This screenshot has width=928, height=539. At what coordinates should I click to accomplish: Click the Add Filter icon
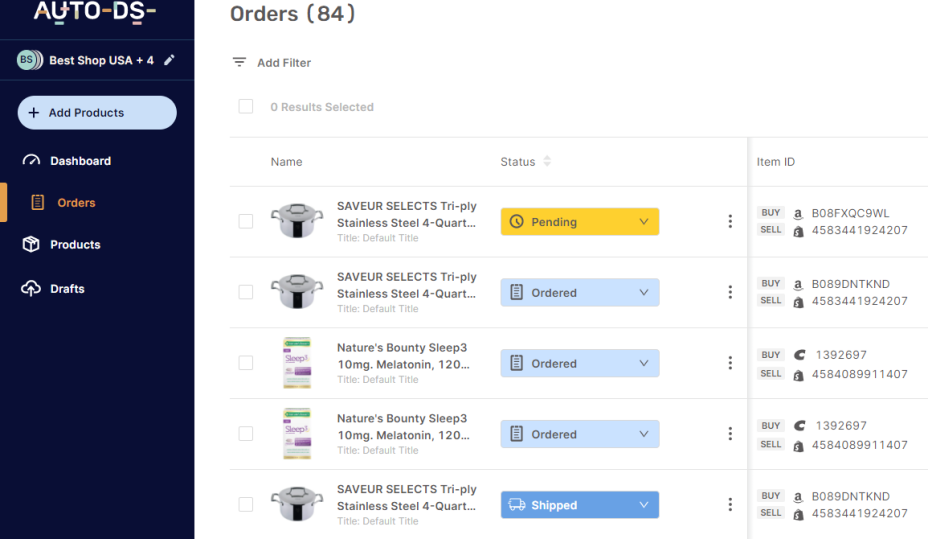coord(239,62)
